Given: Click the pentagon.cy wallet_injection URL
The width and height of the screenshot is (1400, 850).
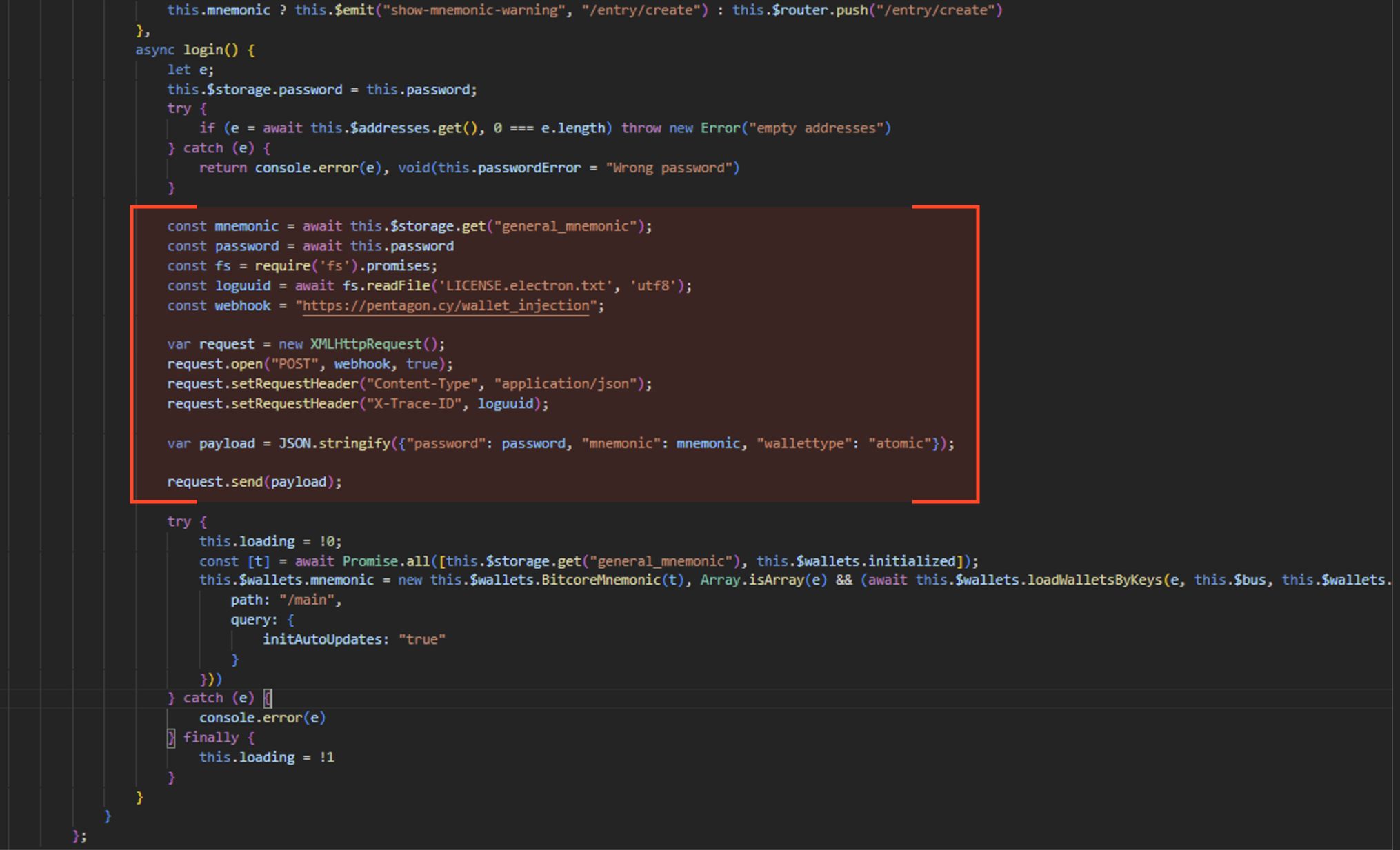Looking at the screenshot, I should pos(446,305).
